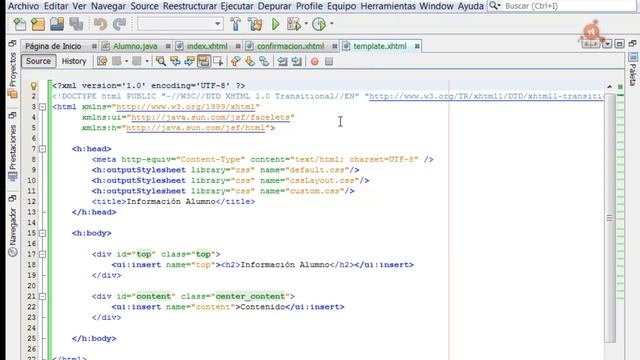The image size is (640, 360).
Task: Click Find Next Occurrence icon
Action: pos(189,61)
